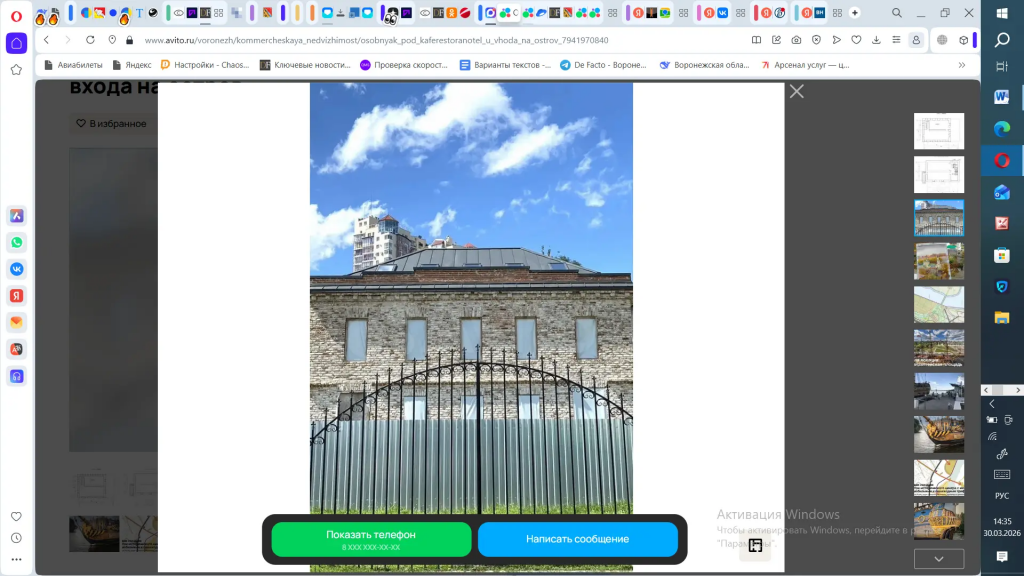Open the Ключевые новости bookmark
Image resolution: width=1024 pixels, height=576 pixels.
tap(305, 65)
